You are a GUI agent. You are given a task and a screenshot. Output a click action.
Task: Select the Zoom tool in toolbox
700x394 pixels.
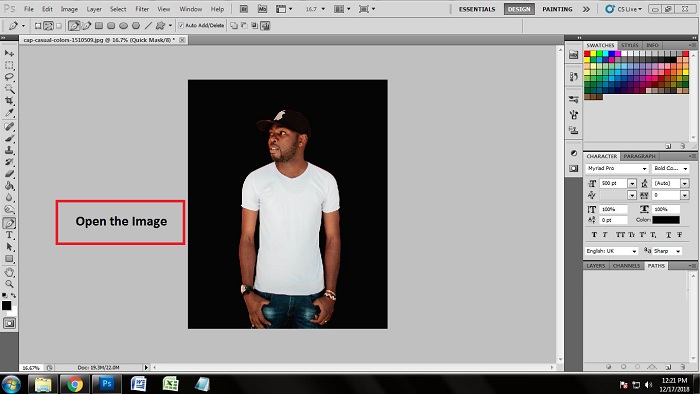9,284
